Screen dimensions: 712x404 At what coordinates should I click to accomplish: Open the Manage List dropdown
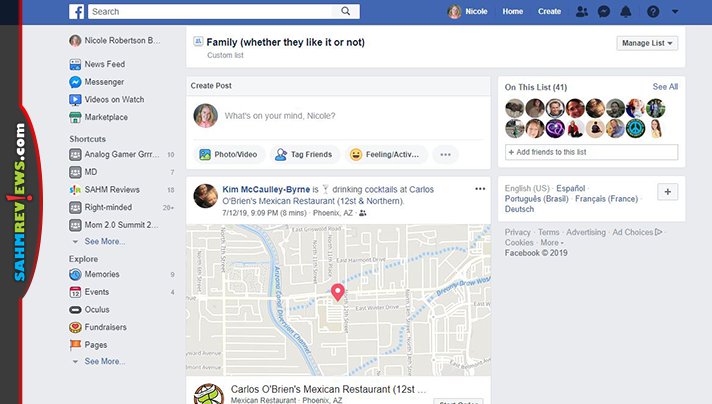coord(647,43)
